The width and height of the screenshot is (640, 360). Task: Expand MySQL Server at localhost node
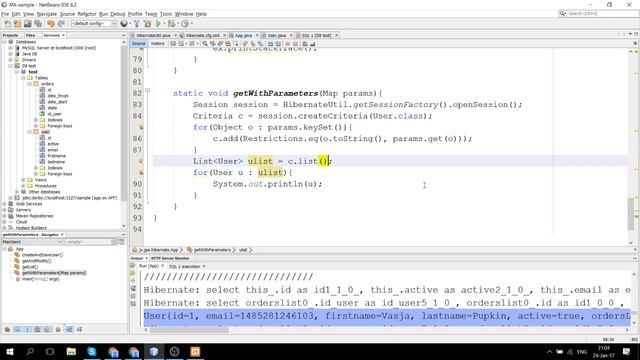click(x=11, y=48)
